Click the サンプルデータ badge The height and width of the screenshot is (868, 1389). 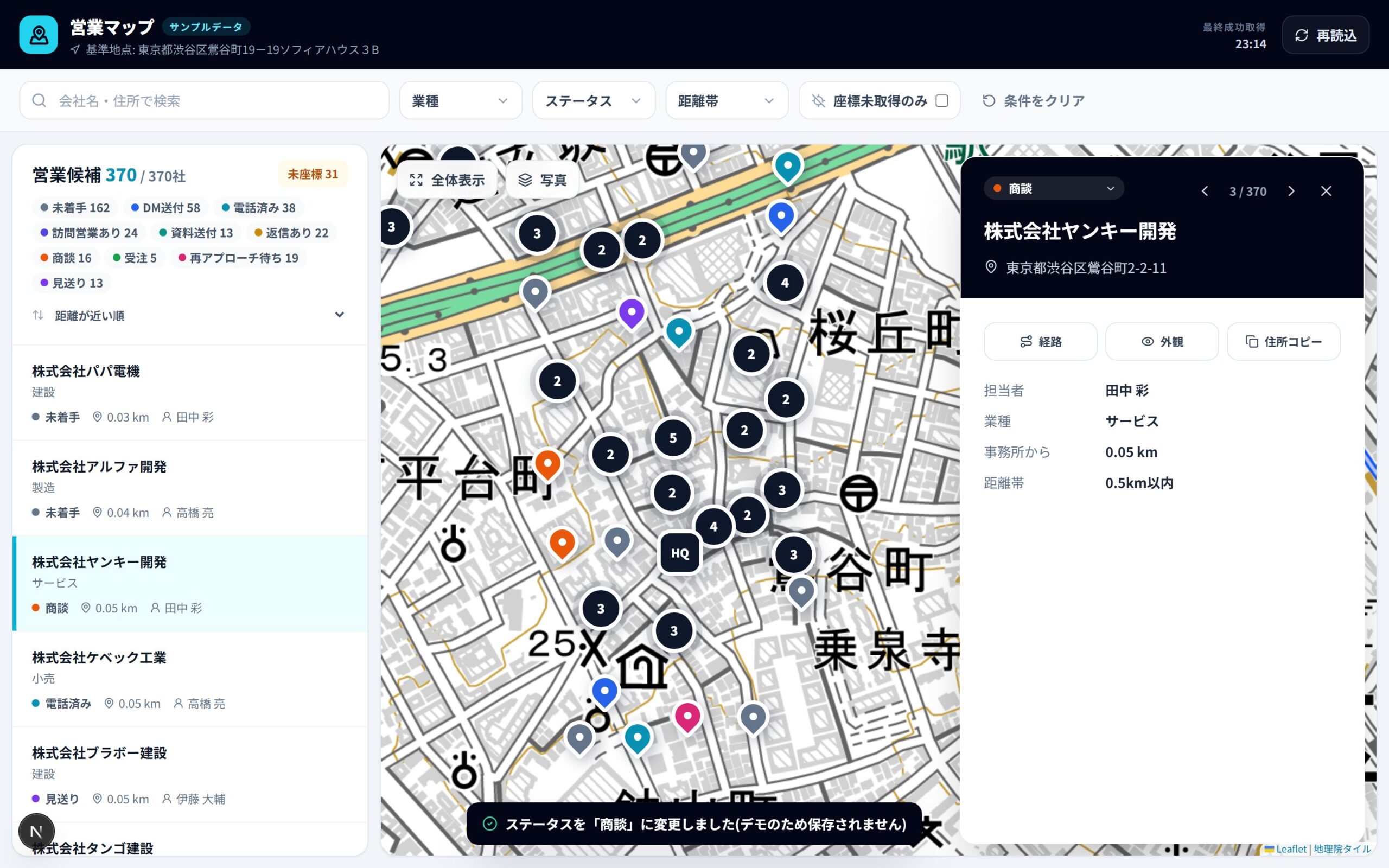(206, 27)
